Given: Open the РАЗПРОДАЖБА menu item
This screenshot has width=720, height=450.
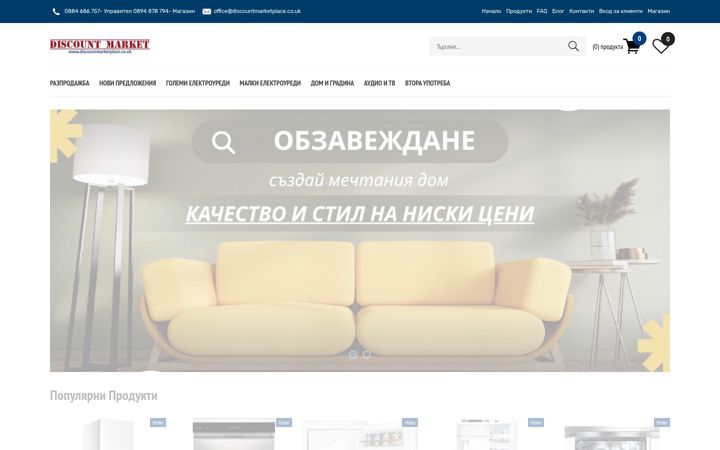Looking at the screenshot, I should [69, 83].
